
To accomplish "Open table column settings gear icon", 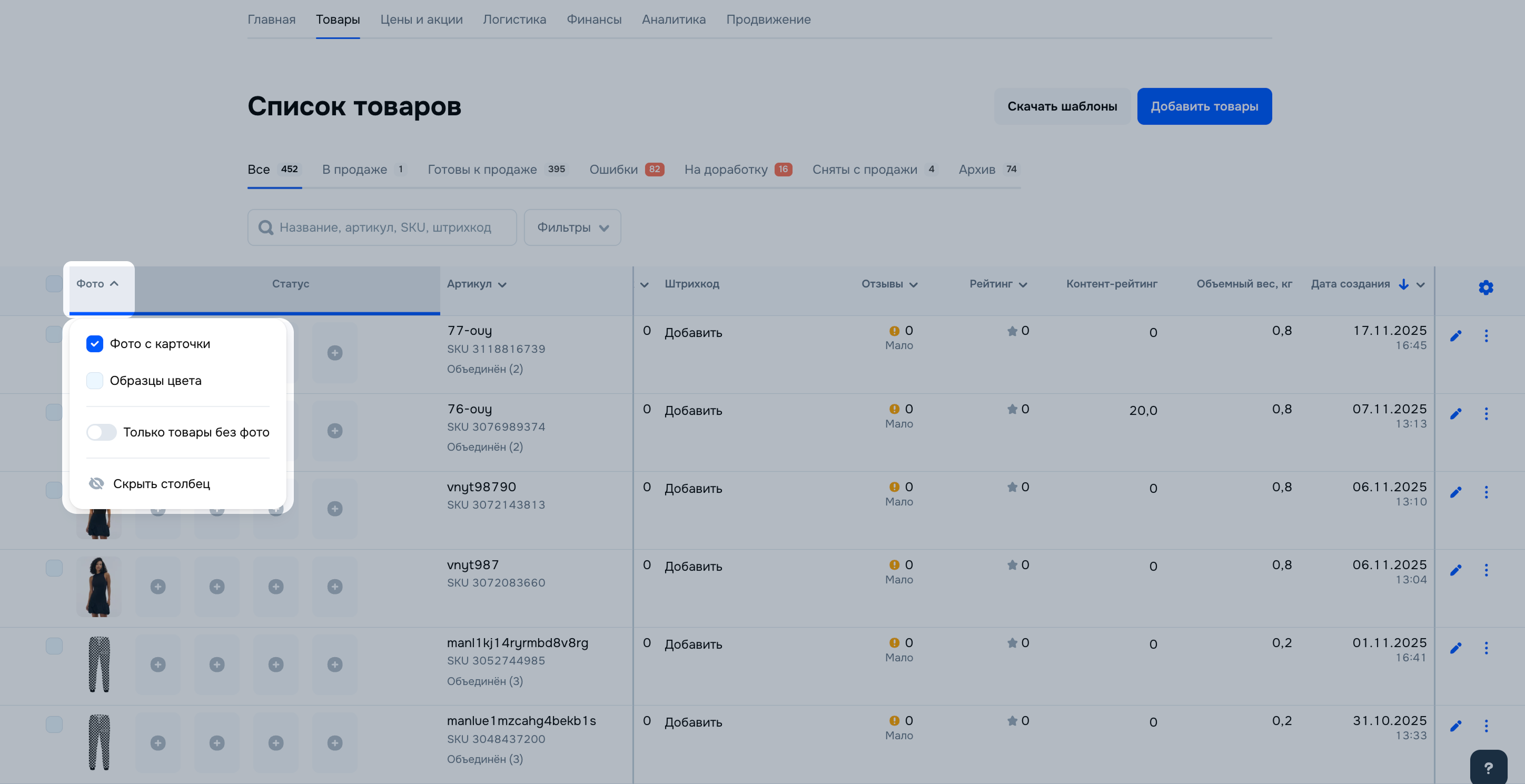I will [x=1486, y=288].
